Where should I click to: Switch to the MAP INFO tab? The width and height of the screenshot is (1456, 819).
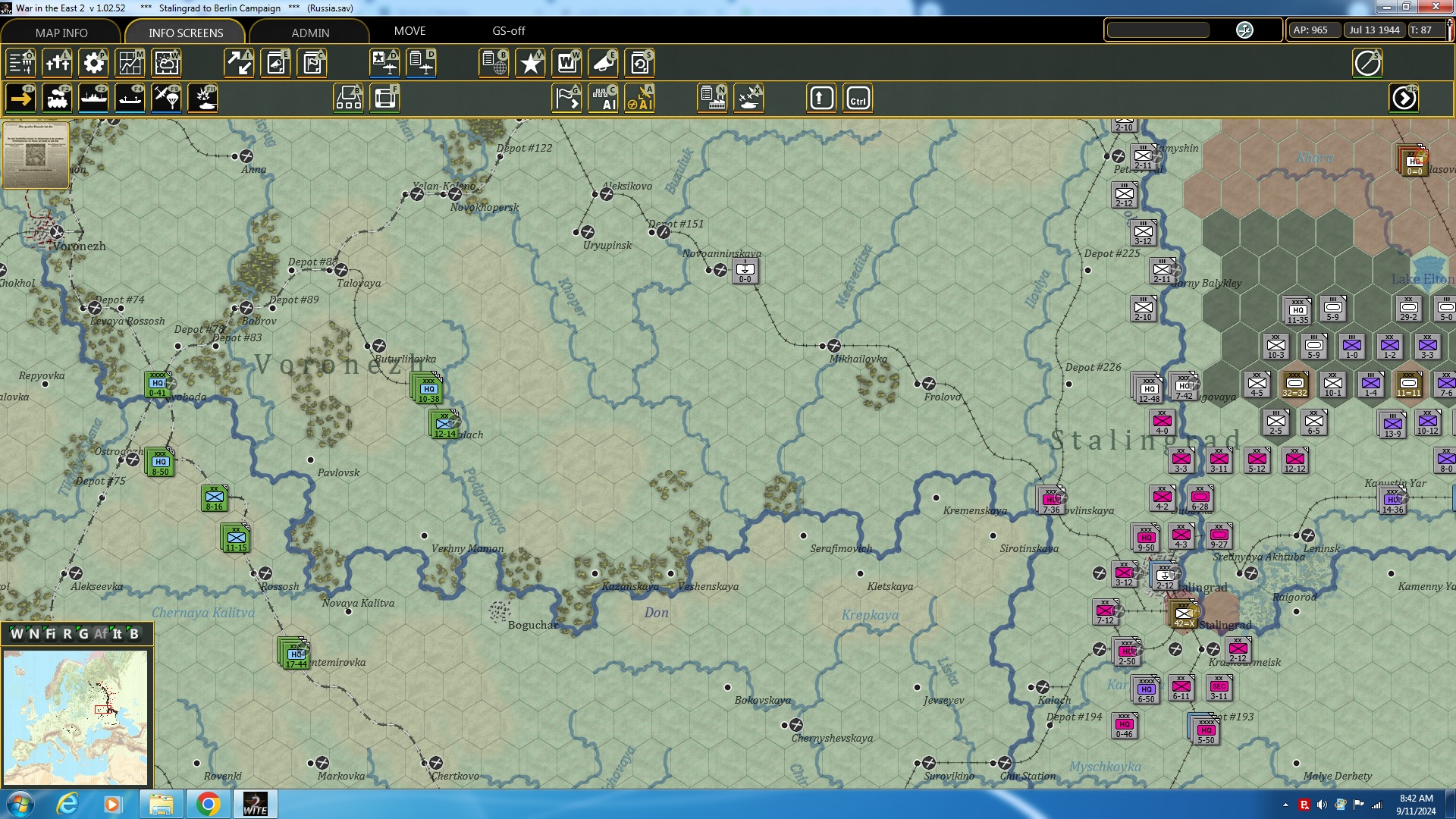click(61, 33)
